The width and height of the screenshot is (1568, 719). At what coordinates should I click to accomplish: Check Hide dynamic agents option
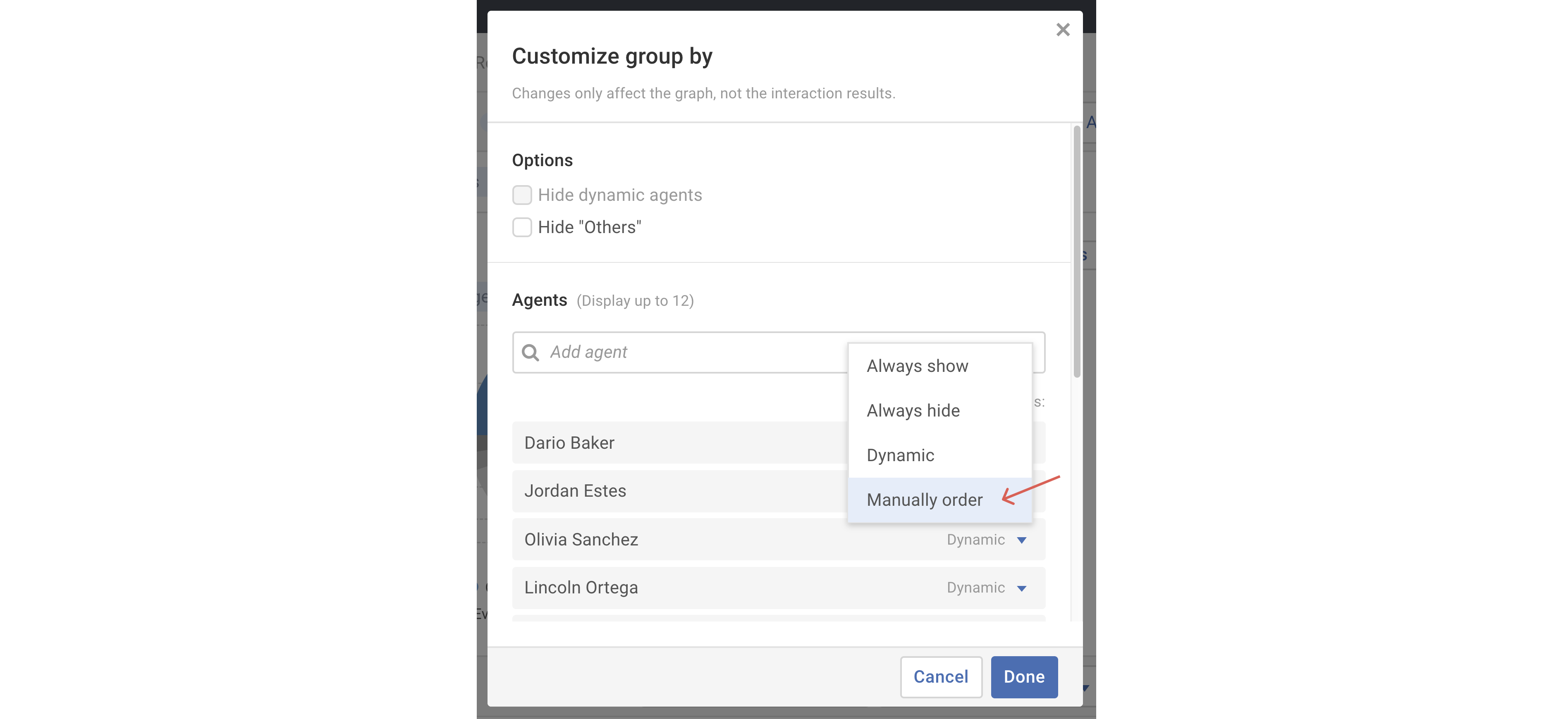tap(522, 195)
